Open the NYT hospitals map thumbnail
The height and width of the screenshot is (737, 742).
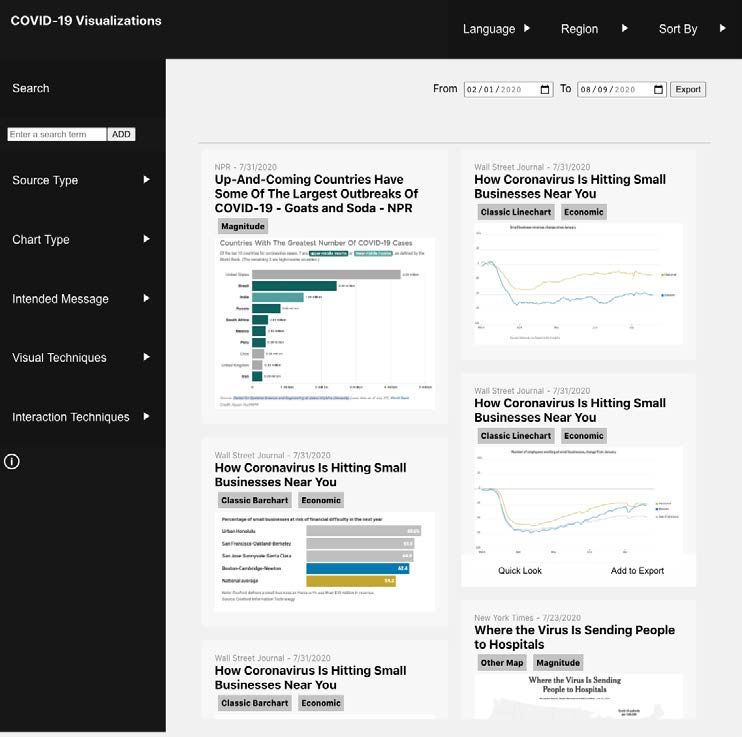pos(578,696)
